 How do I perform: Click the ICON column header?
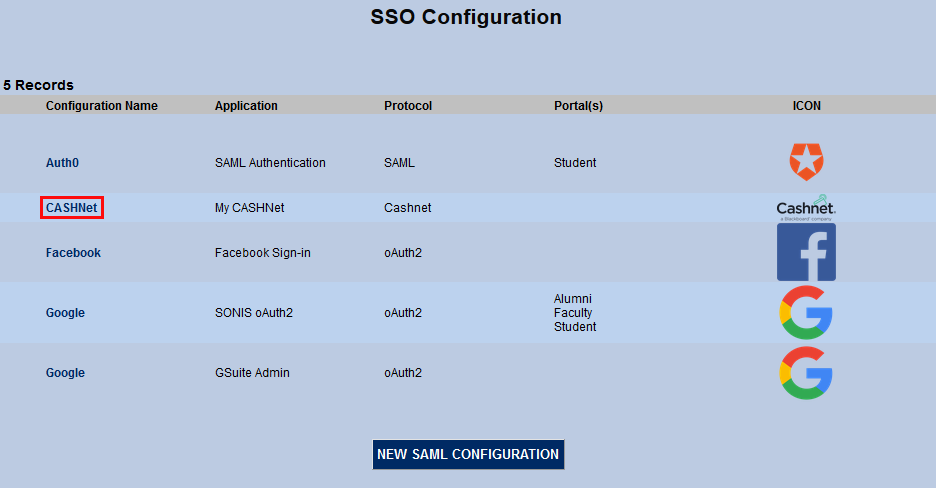click(806, 106)
